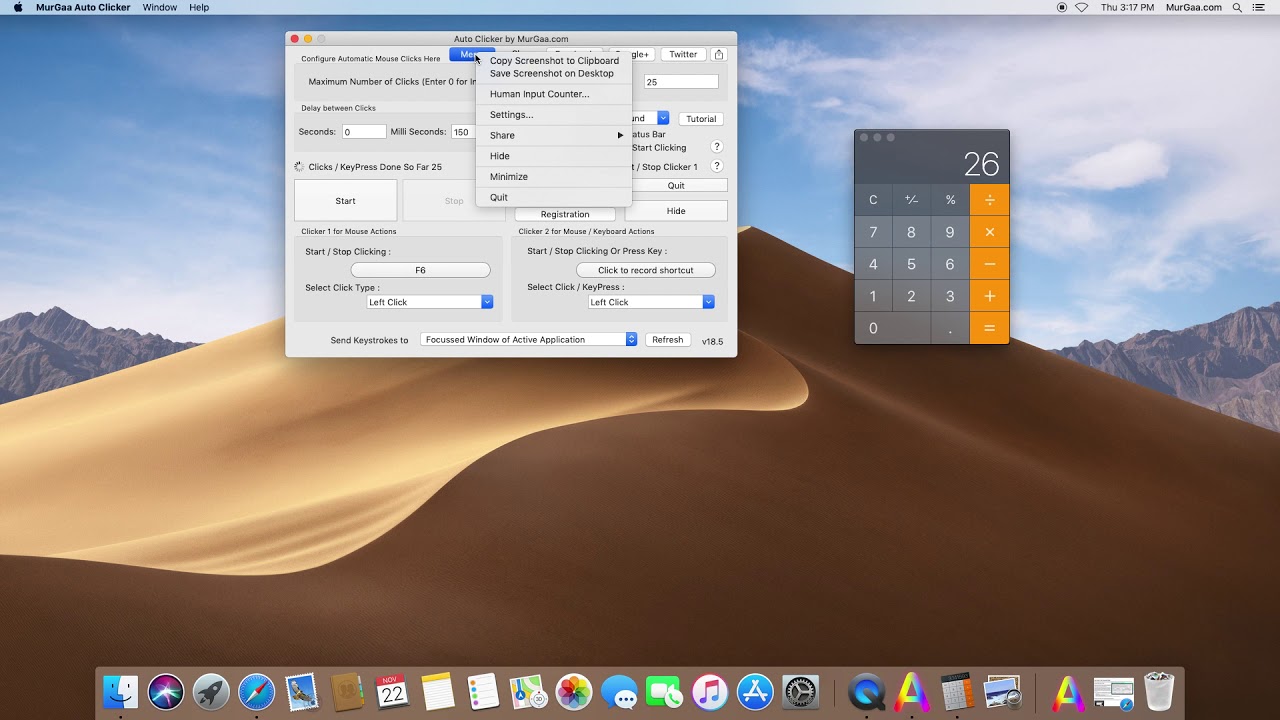Viewport: 1280px width, 720px height.
Task: Click Calculator multiply key
Action: (x=990, y=232)
